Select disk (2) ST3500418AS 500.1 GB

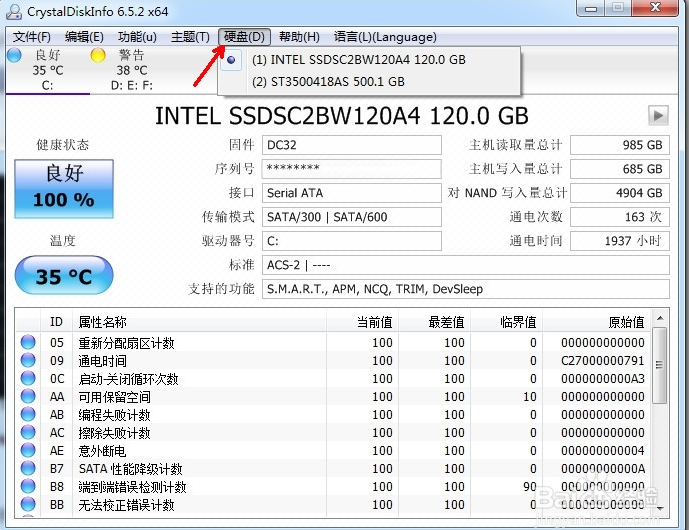pyautogui.click(x=370, y=82)
